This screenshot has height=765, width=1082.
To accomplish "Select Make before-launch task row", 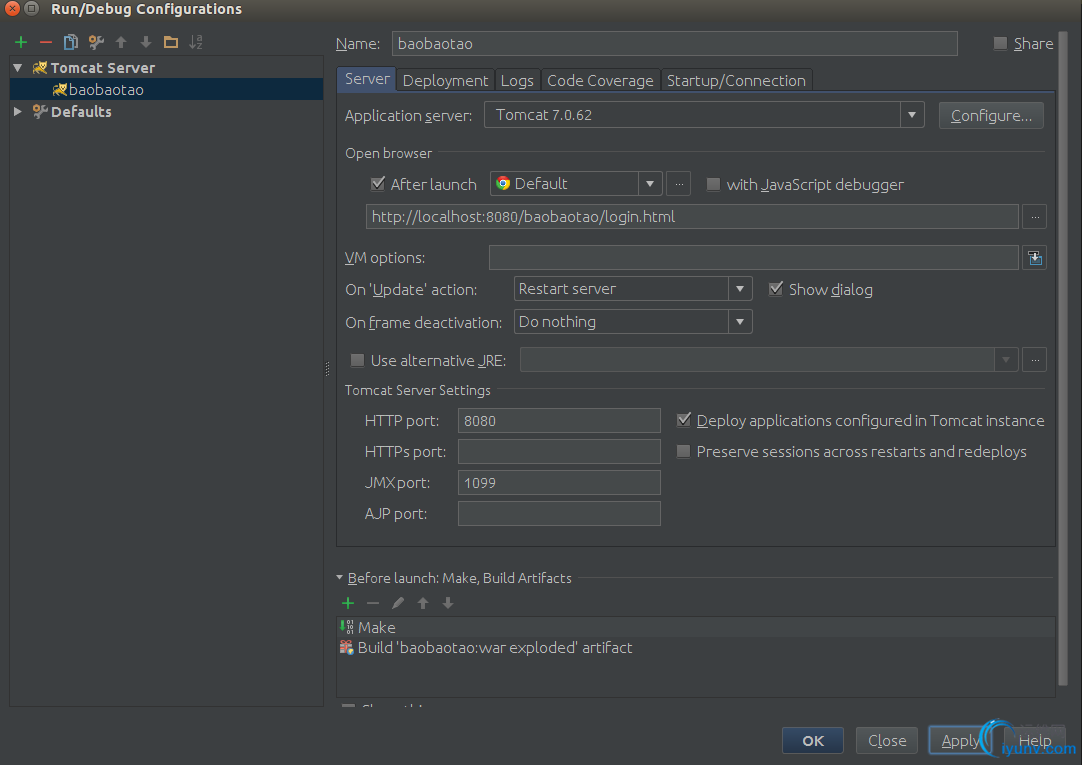I will tap(696, 627).
